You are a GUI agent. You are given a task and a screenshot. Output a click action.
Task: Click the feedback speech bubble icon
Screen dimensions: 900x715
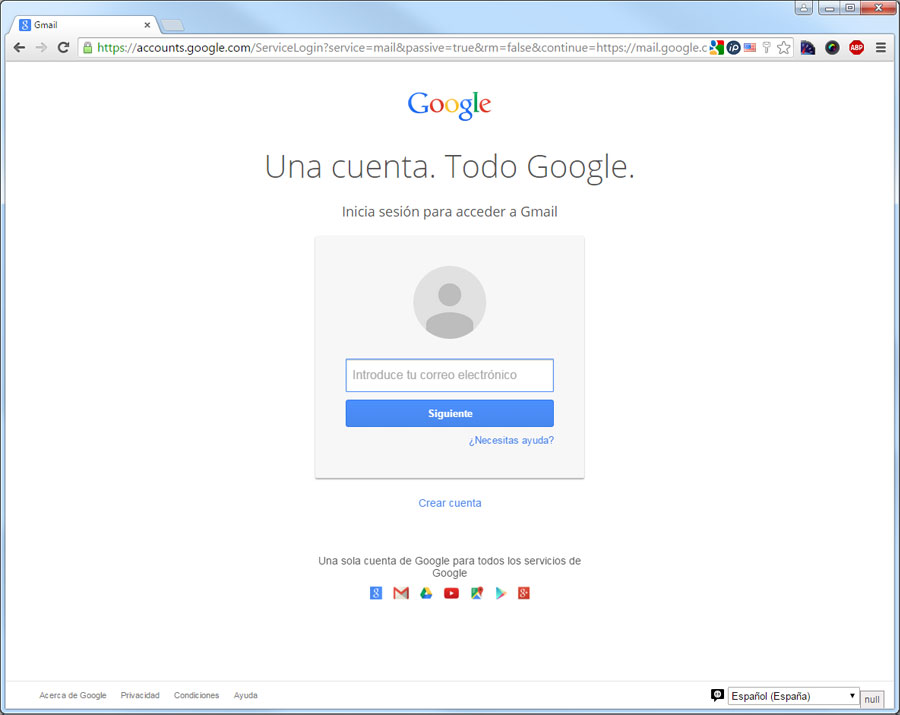717,695
